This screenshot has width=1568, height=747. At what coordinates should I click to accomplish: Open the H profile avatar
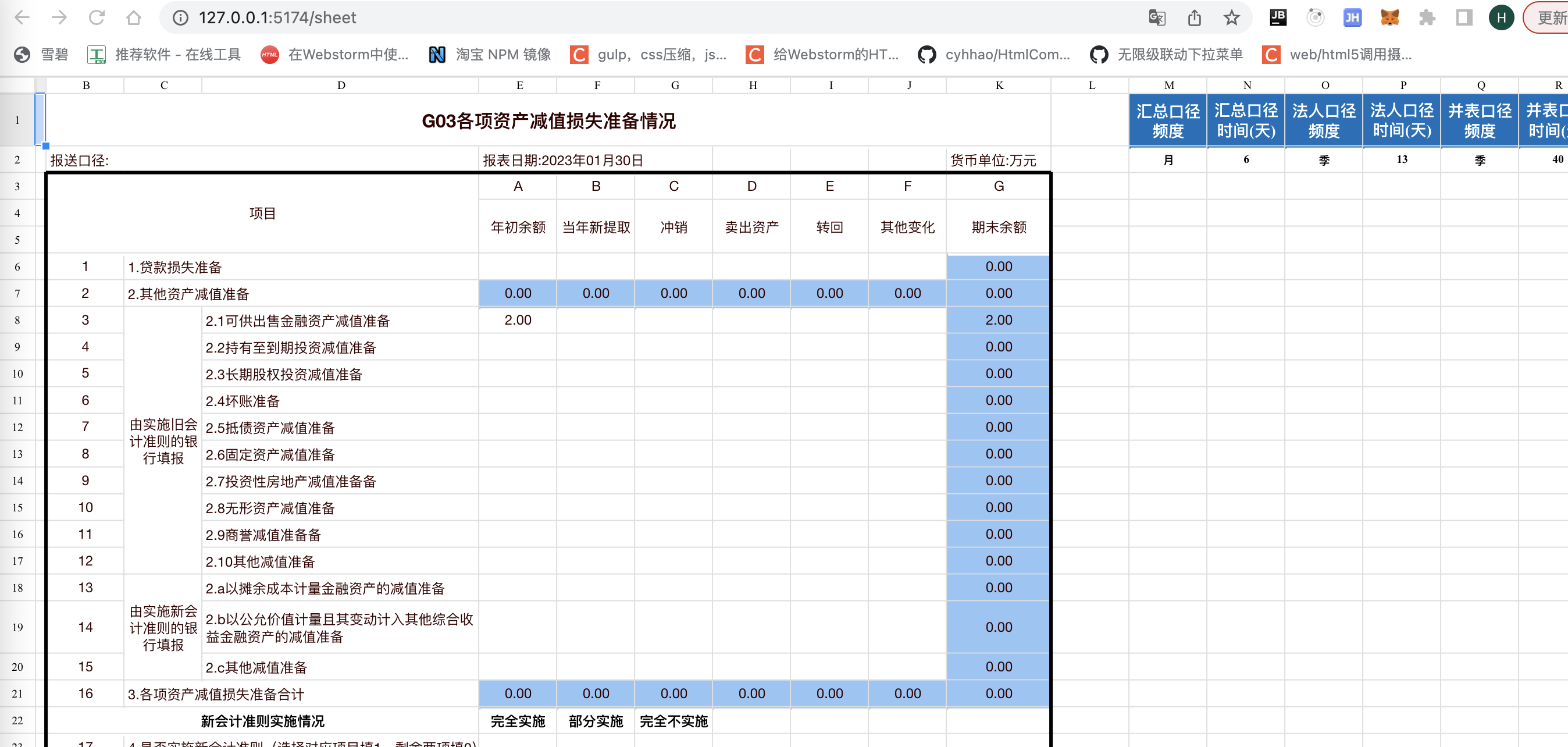[1501, 17]
